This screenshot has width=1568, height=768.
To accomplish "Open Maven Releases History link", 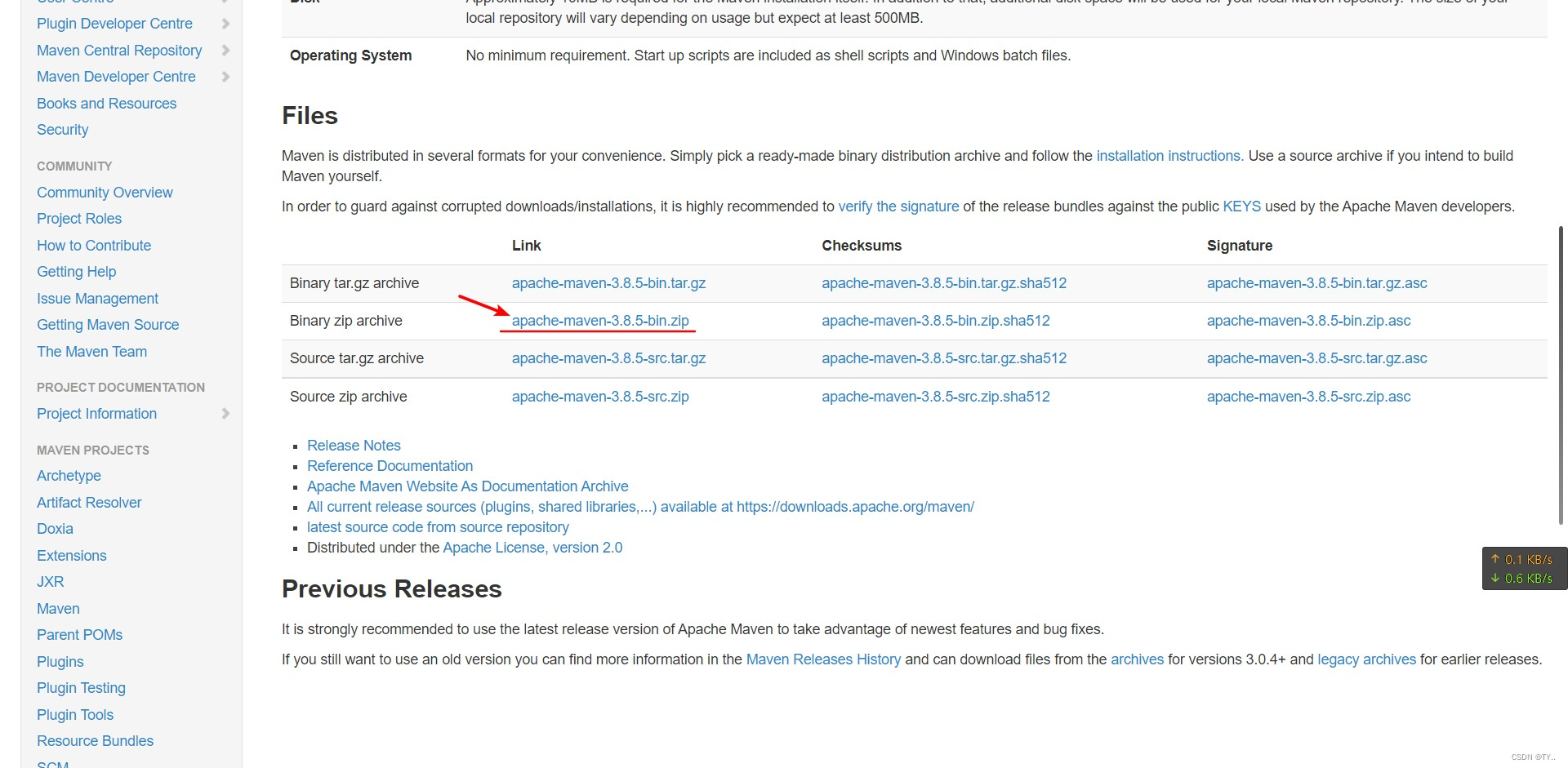I will pos(823,659).
